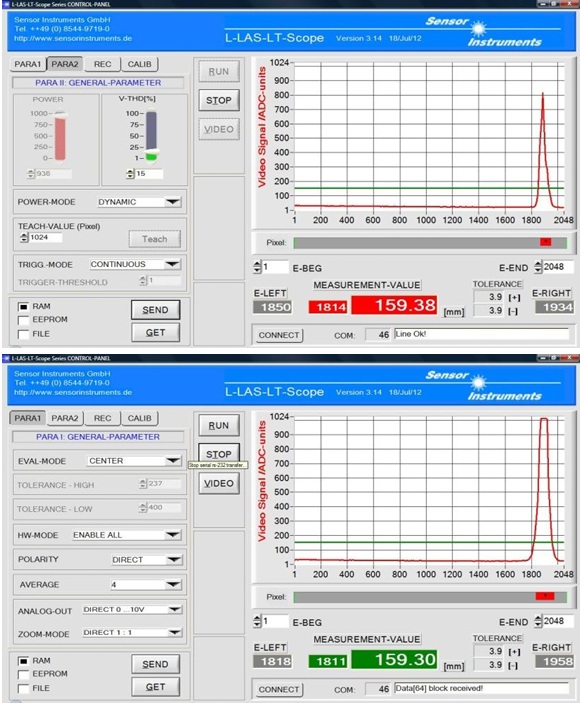Viewport: 580px width, 704px height.
Task: Click V-THD value stepper arrows
Action: coord(130,174)
